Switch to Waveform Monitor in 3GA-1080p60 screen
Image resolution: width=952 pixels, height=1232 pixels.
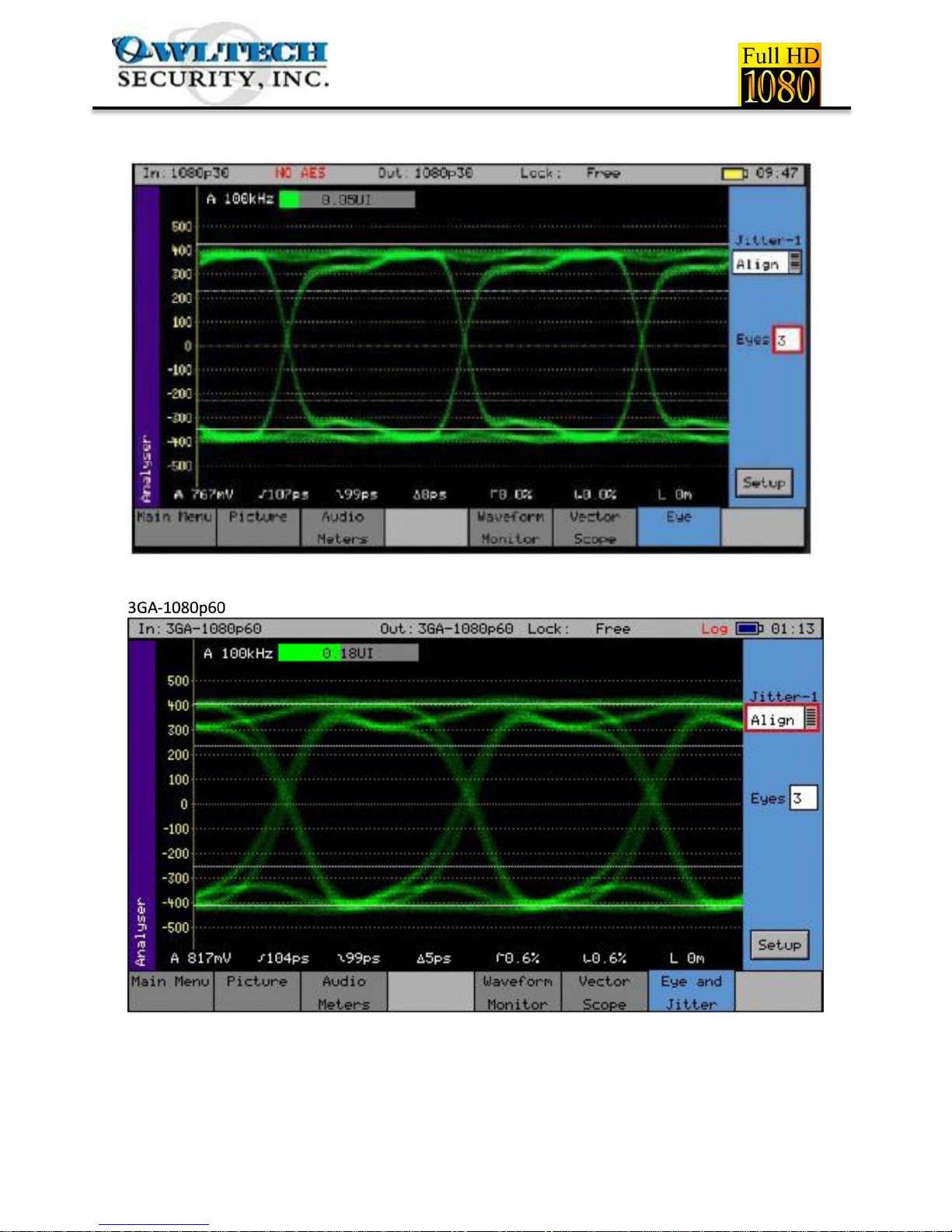point(518,991)
